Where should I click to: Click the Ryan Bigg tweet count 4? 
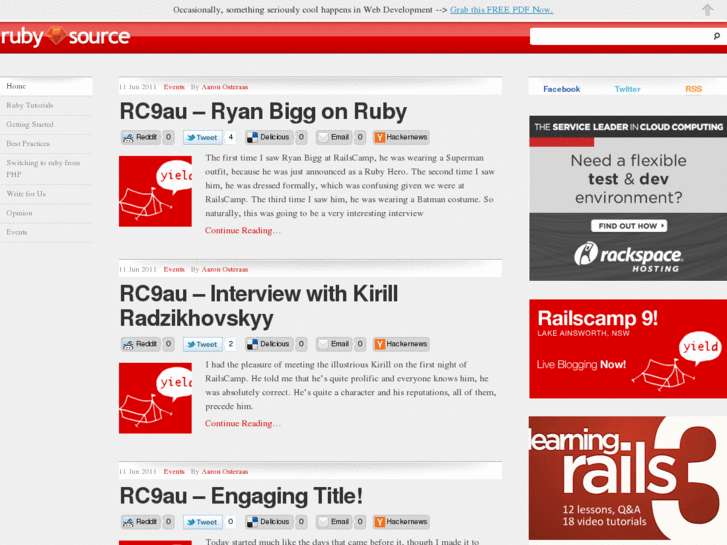pyautogui.click(x=230, y=137)
